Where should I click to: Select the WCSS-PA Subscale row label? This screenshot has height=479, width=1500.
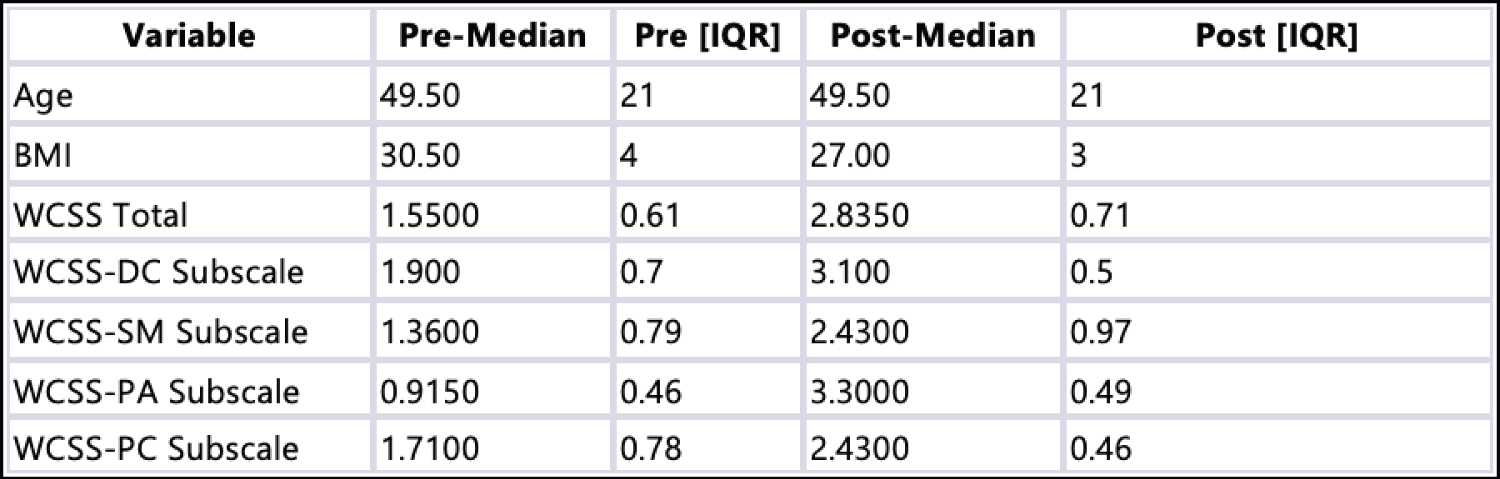pyautogui.click(x=157, y=390)
